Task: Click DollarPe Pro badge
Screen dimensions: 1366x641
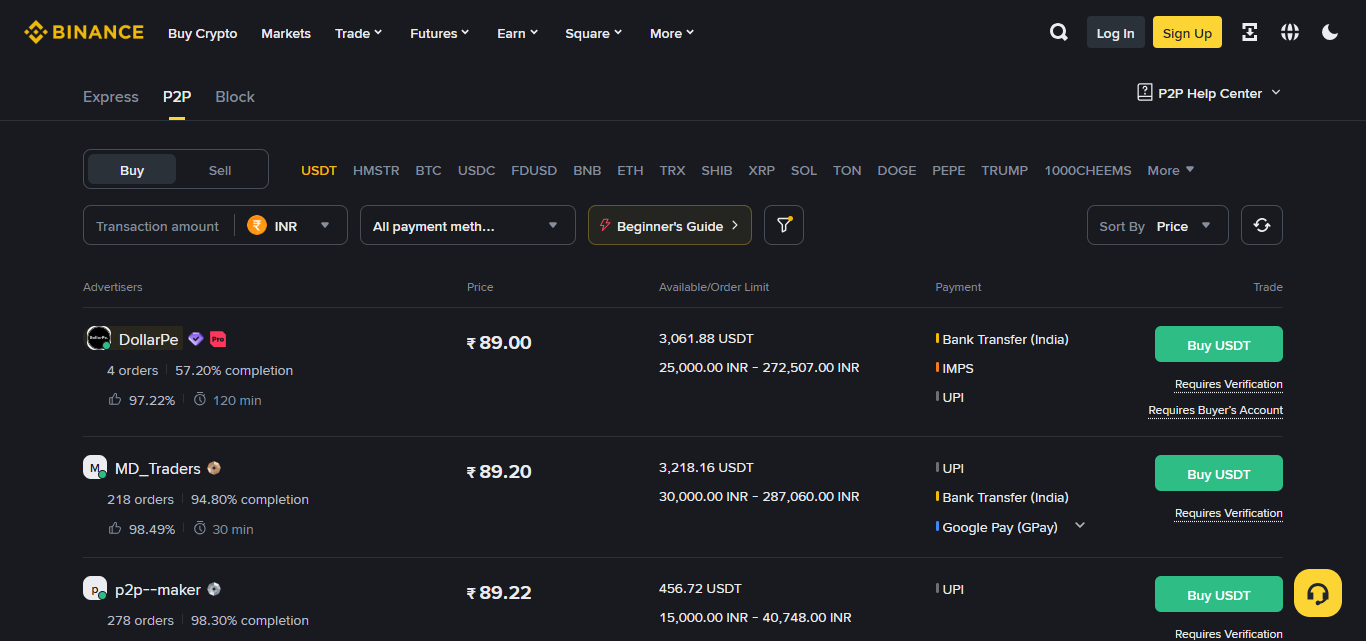Action: 218,339
